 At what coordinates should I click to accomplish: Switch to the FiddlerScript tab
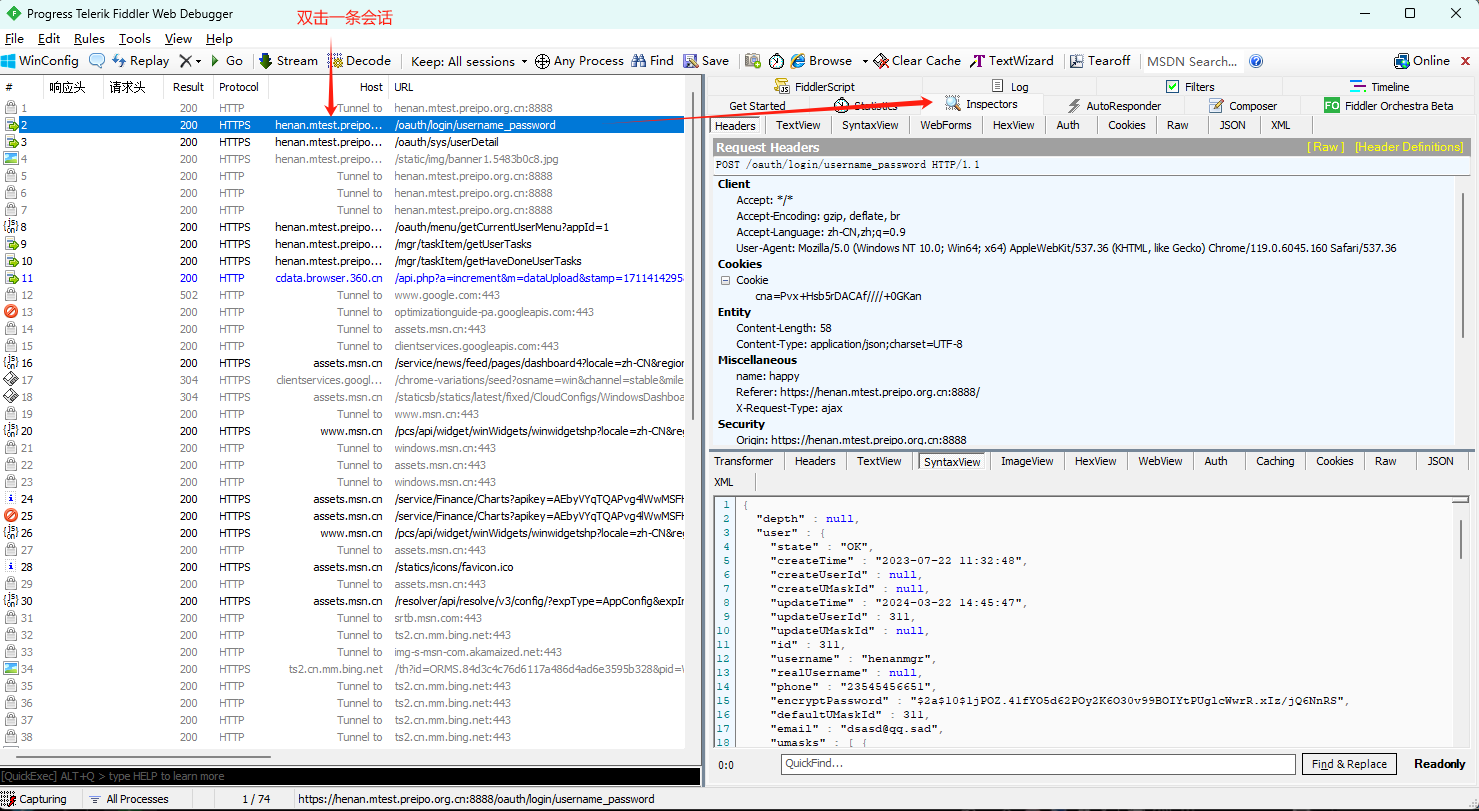coord(813,87)
